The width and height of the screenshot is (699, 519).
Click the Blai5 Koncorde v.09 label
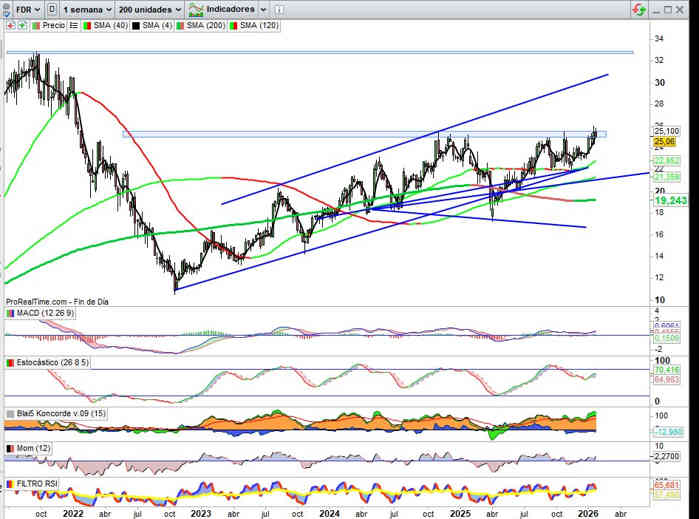pyautogui.click(x=56, y=412)
